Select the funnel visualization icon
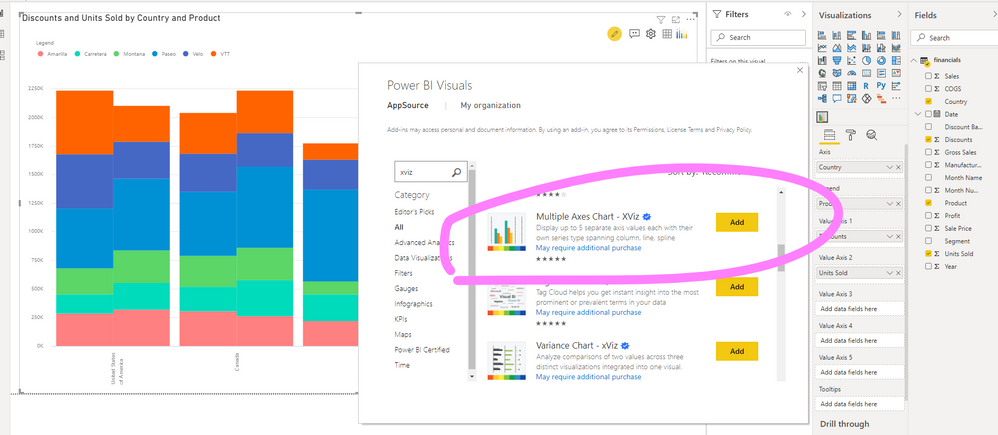998x435 pixels. pos(837,61)
